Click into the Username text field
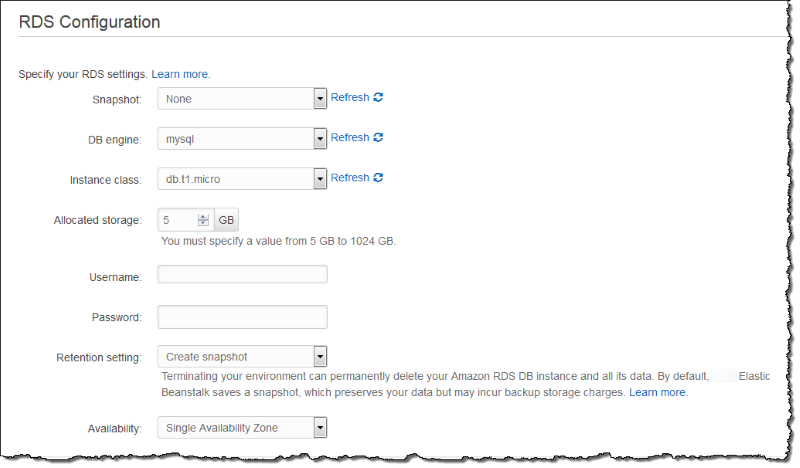The height and width of the screenshot is (468, 800). pos(242,275)
